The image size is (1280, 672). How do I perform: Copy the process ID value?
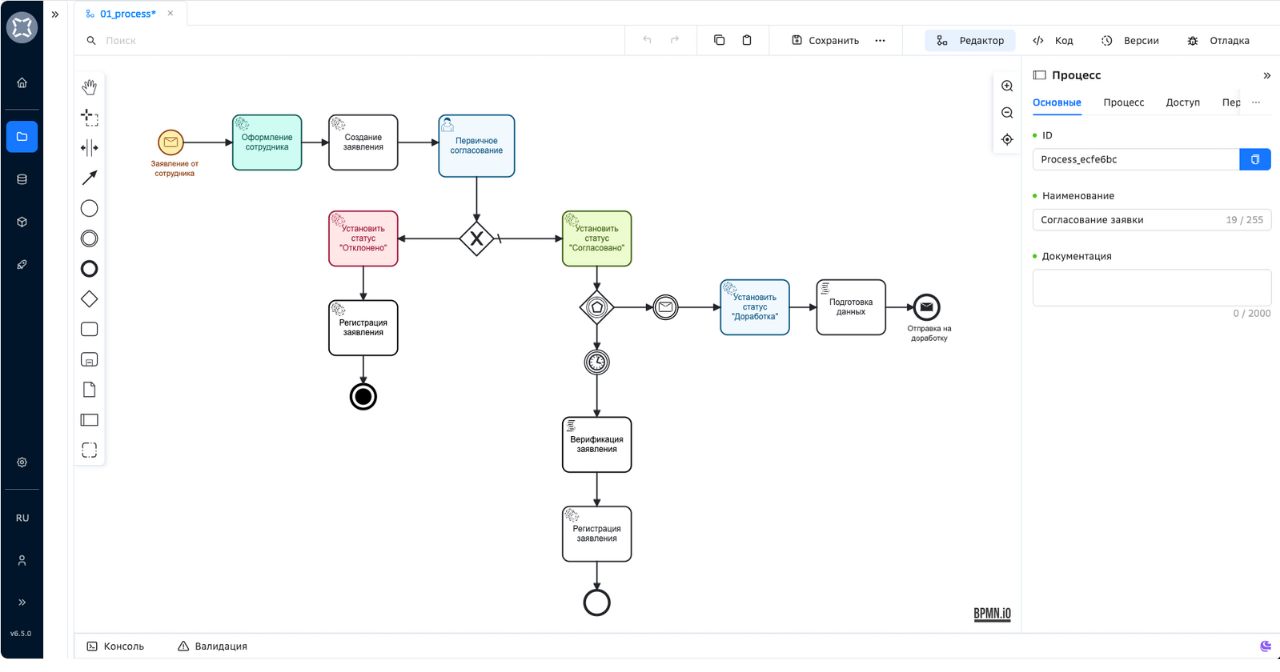click(x=1255, y=159)
